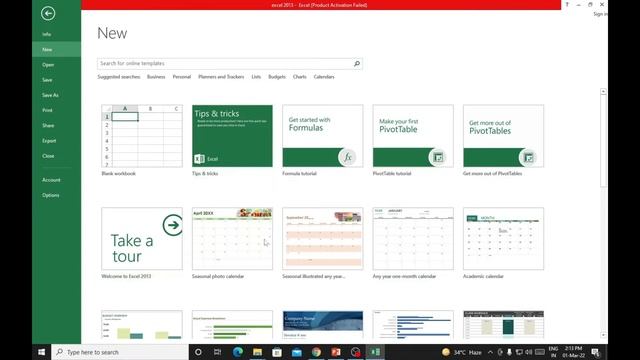Choose the Lists suggested search
This screenshot has width=640, height=360.
tap(256, 77)
